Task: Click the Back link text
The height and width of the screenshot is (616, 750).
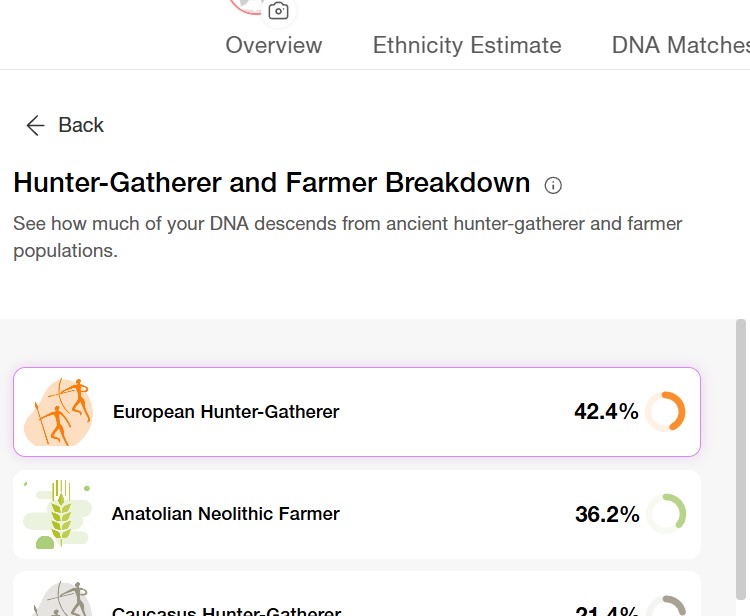Action: pos(81,125)
